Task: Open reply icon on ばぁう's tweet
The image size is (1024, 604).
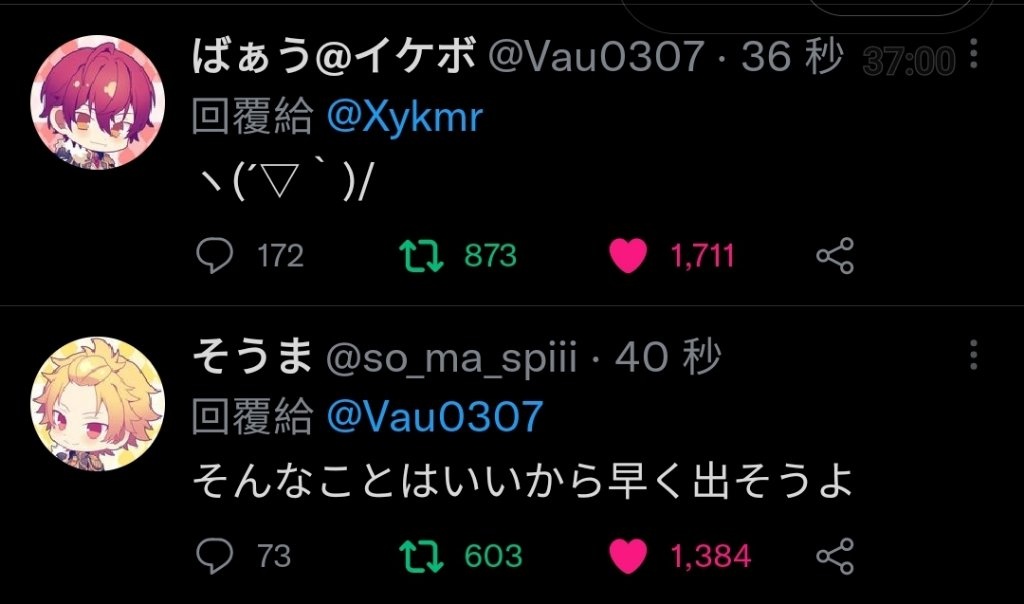Action: pyautogui.click(x=214, y=255)
